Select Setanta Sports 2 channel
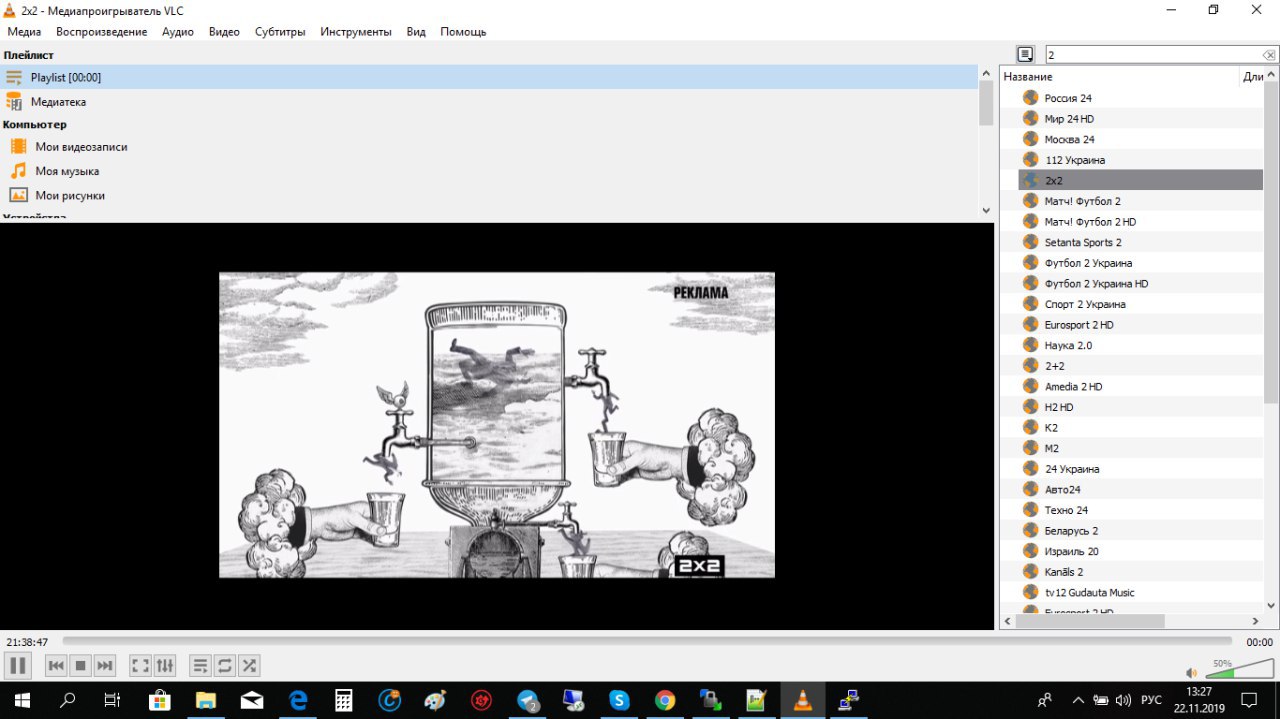Image resolution: width=1280 pixels, height=719 pixels. (x=1083, y=242)
